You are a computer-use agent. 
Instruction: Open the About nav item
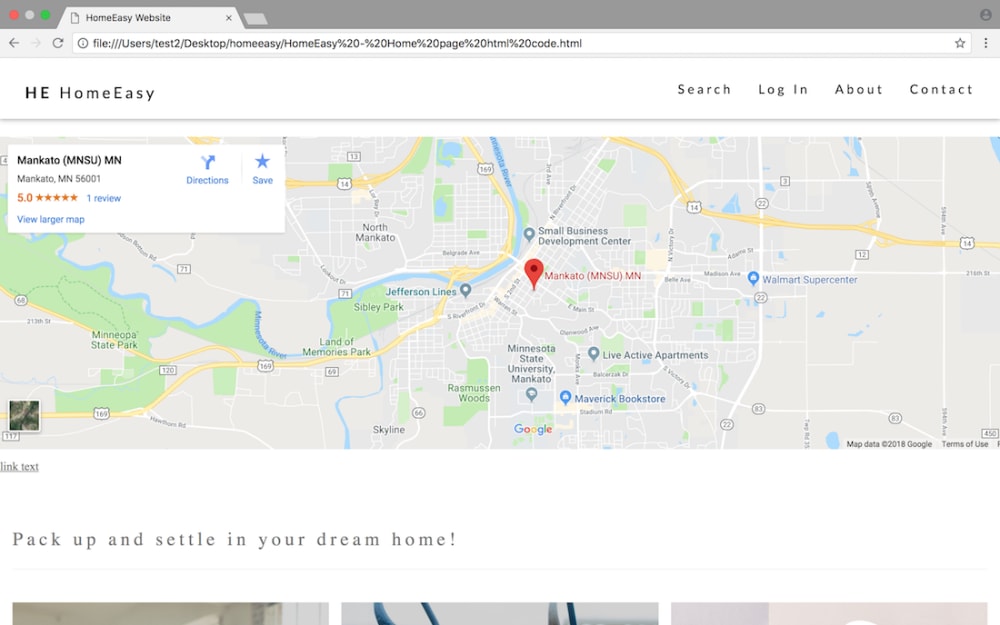tap(858, 90)
